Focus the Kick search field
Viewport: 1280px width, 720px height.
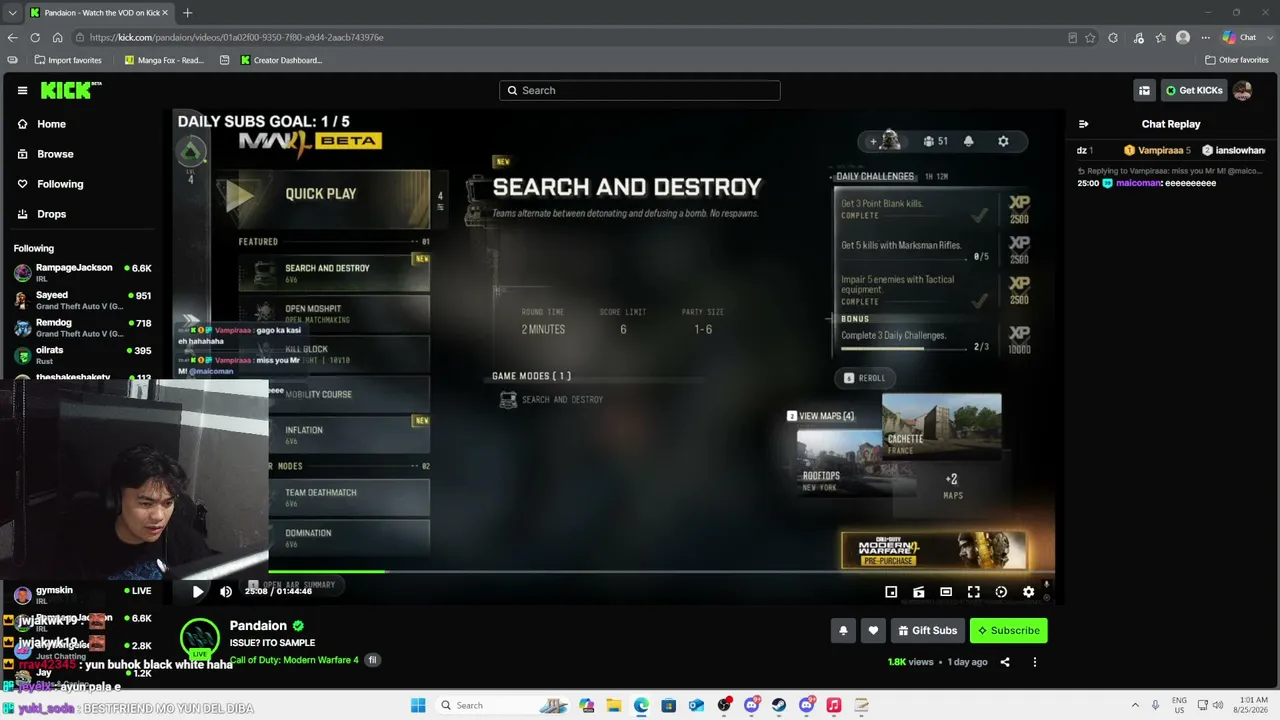(640, 90)
